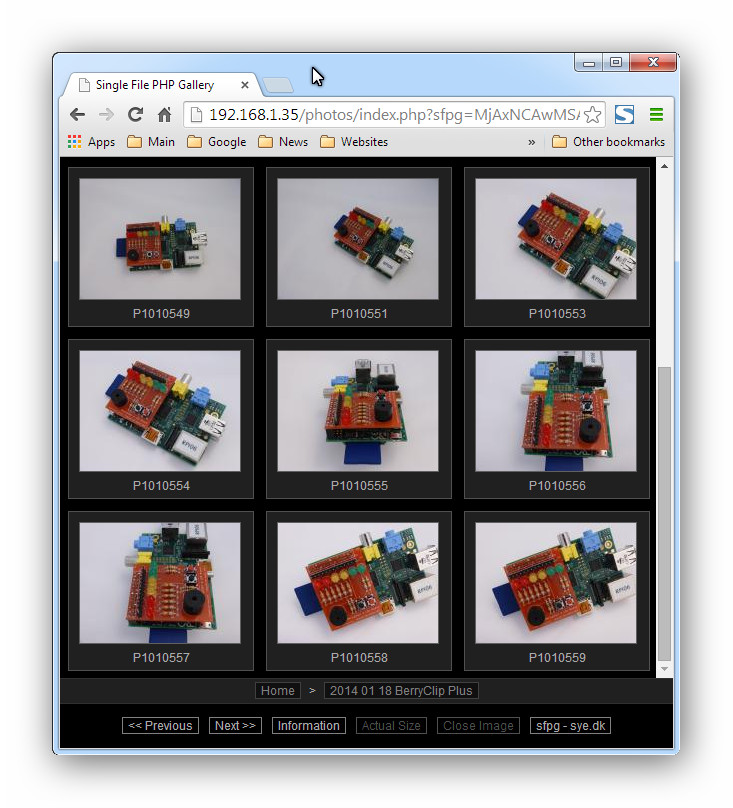
Task: Click the address bar URL field
Action: tap(390, 115)
